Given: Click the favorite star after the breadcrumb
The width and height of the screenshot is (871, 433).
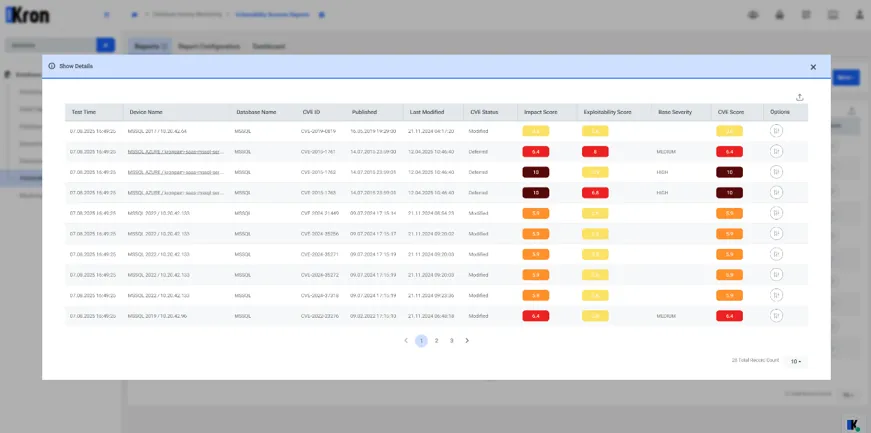Looking at the screenshot, I should (321, 15).
